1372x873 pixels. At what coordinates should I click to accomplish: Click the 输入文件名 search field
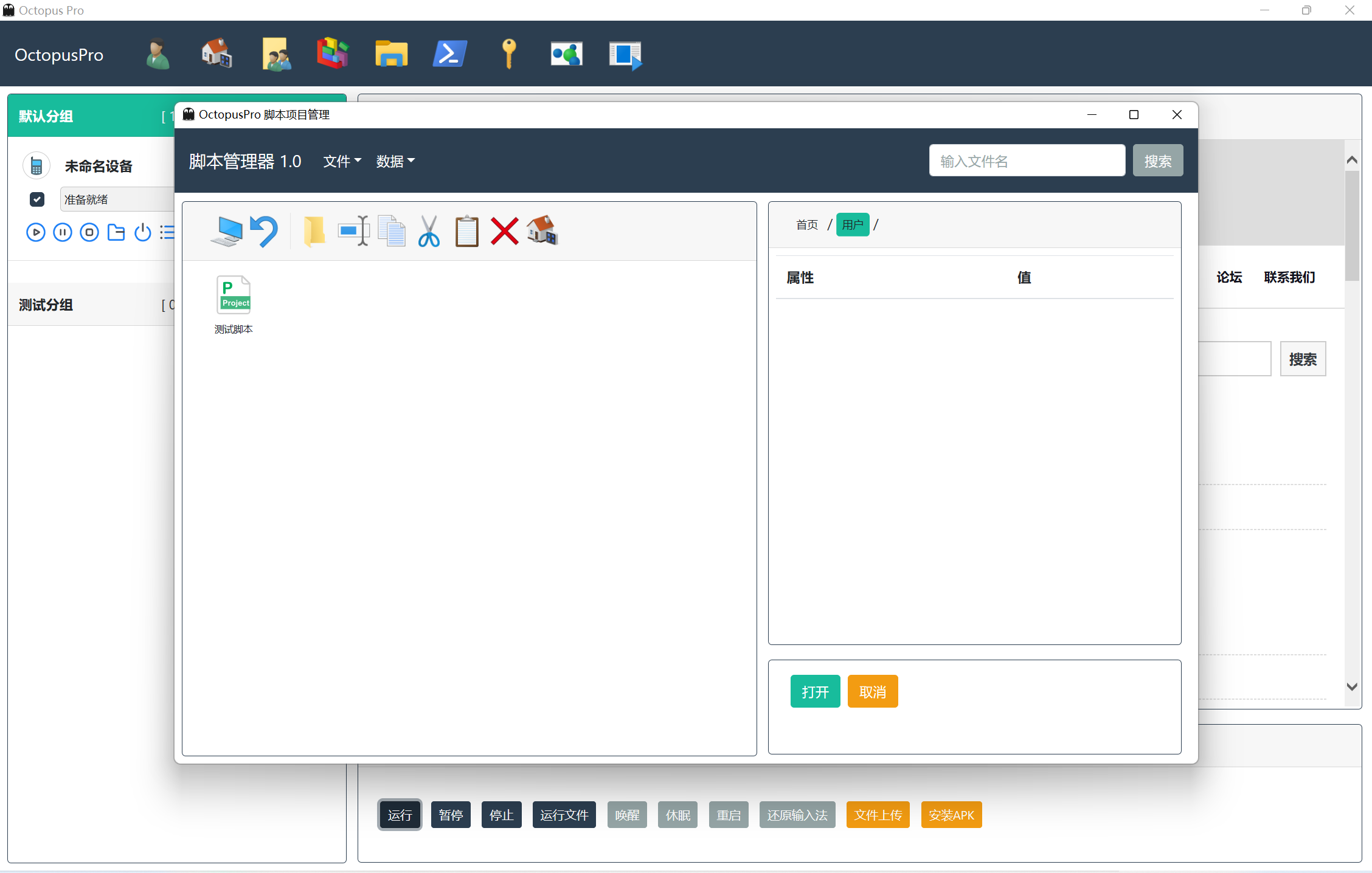point(1027,161)
